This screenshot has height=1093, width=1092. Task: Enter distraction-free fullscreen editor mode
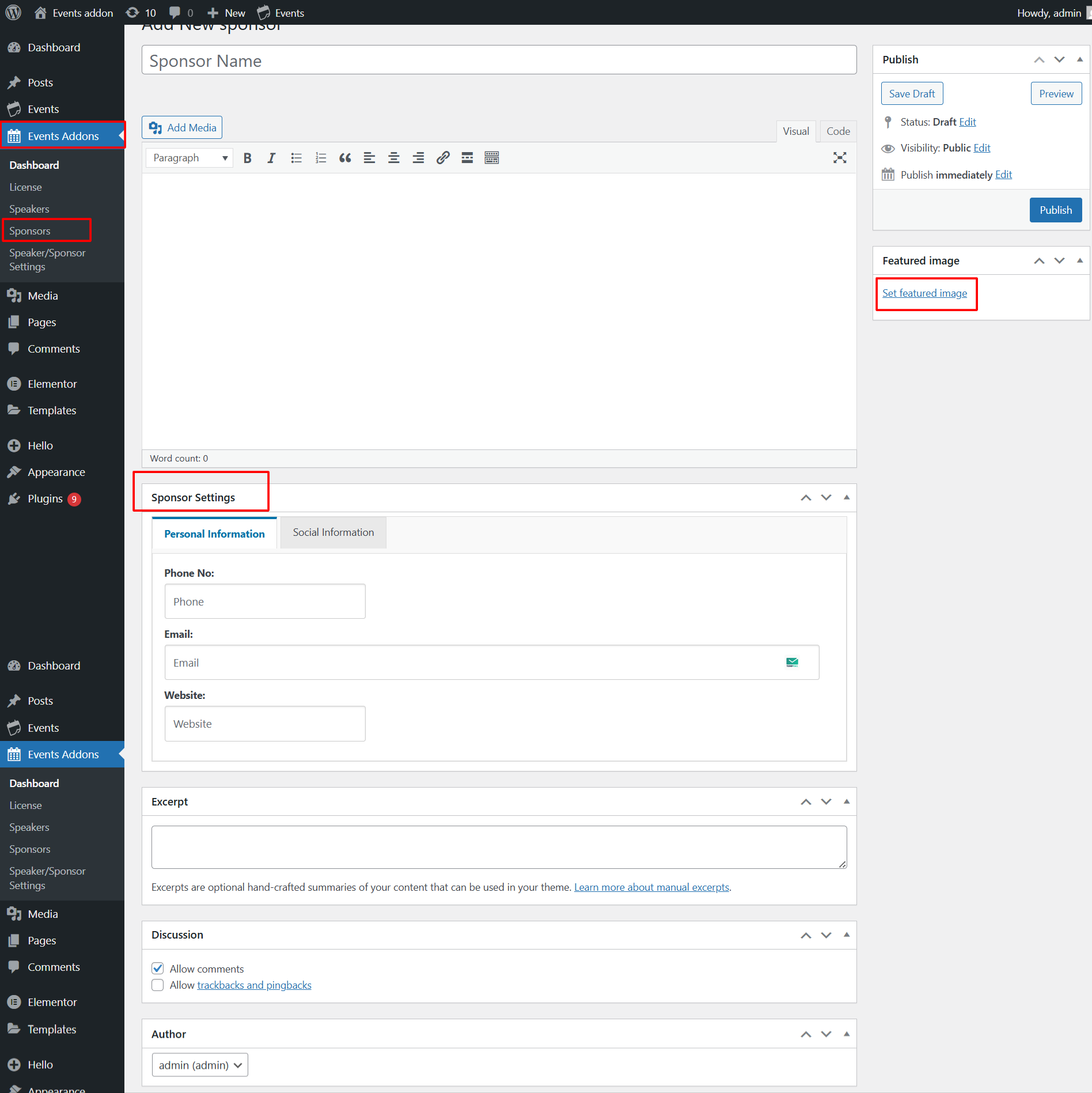tap(839, 158)
